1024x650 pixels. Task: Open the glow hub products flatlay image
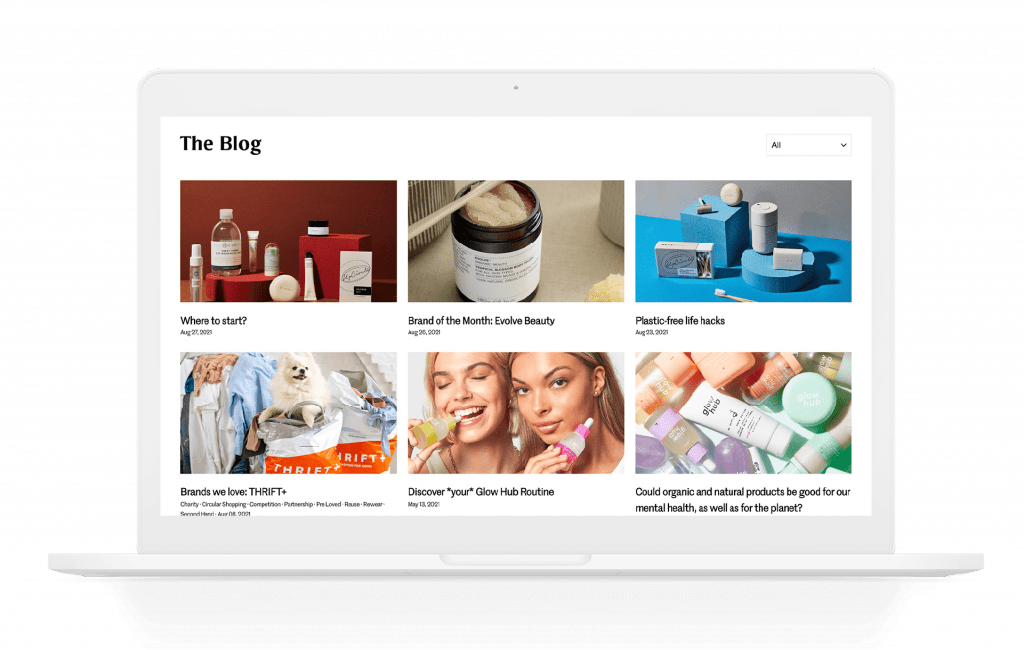point(743,413)
